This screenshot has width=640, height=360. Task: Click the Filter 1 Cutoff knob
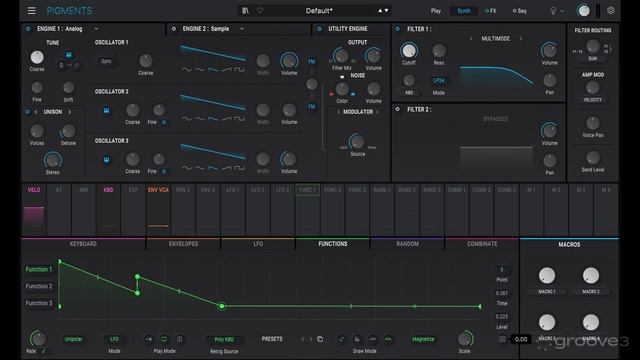tap(409, 51)
